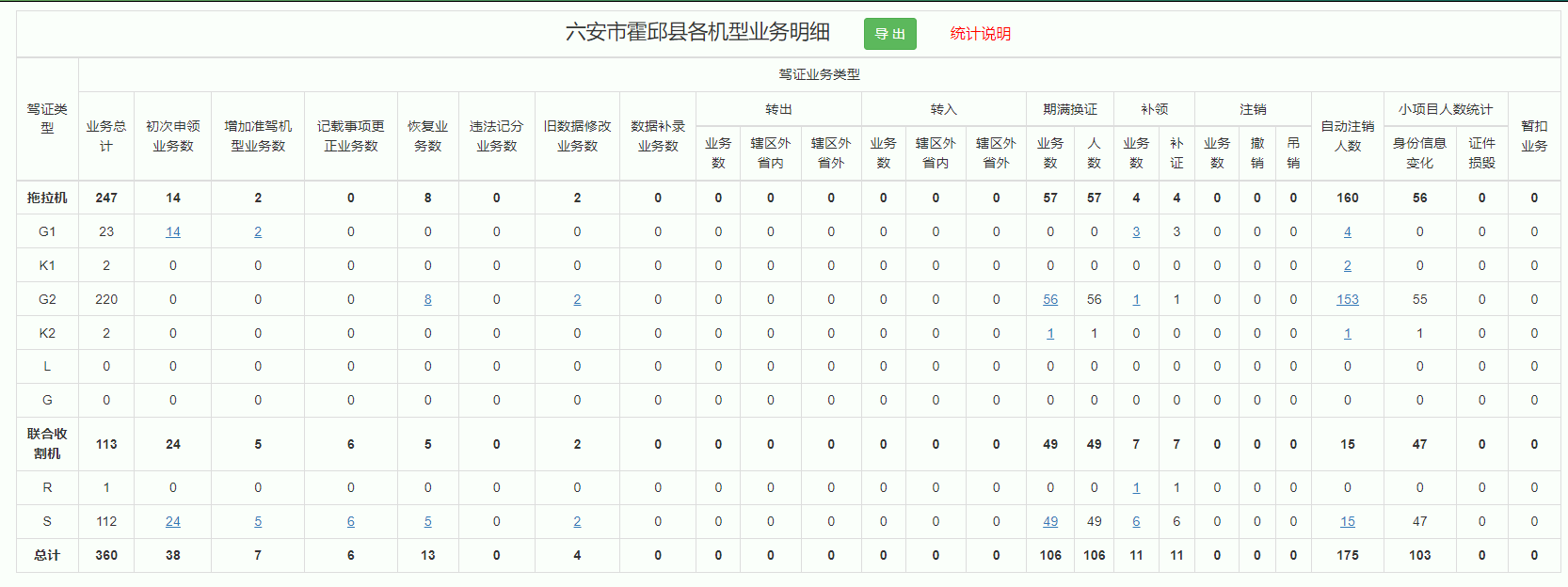The image size is (1568, 587).
Task: Open G2 row 期满换证业务数 link 56
Action: coord(1050,299)
